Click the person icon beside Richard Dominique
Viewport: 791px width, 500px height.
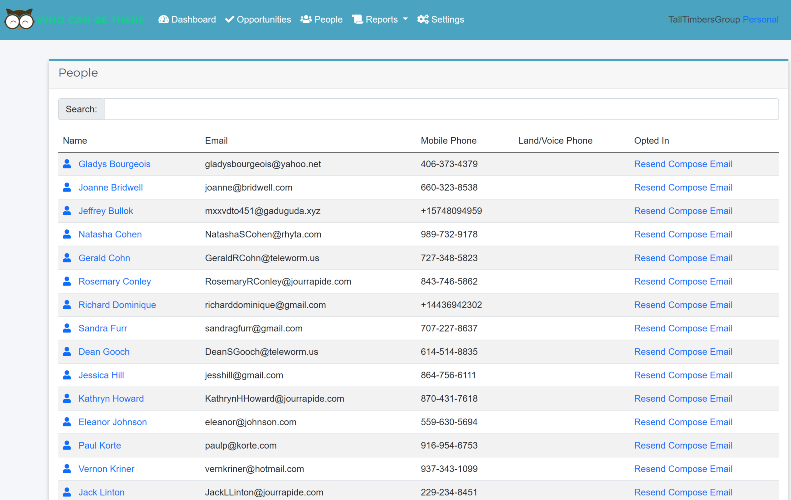pyautogui.click(x=67, y=305)
